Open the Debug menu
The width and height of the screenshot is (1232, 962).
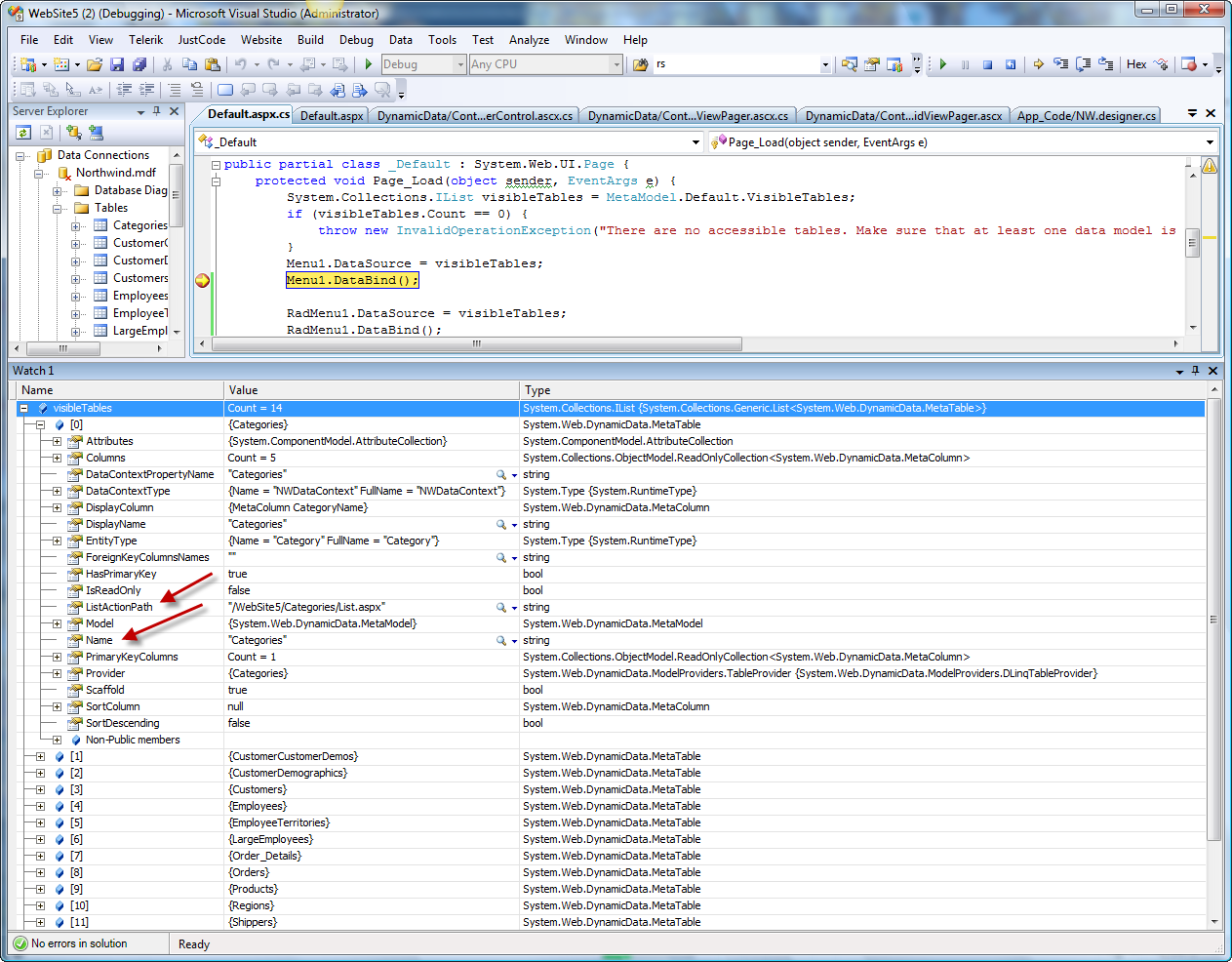coord(356,40)
